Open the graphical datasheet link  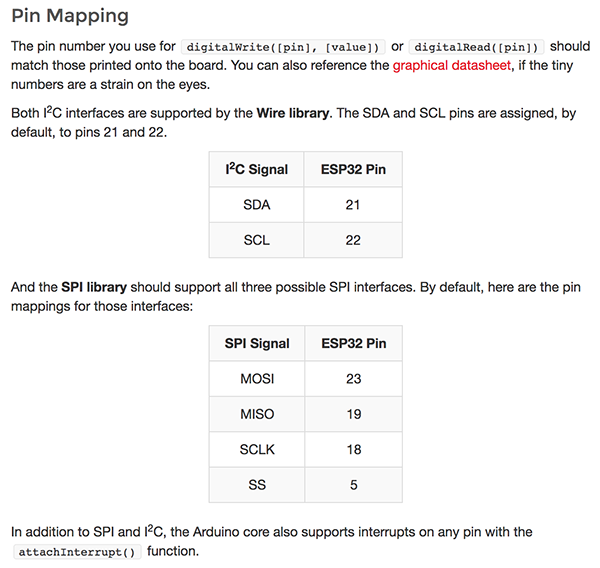pos(452,65)
